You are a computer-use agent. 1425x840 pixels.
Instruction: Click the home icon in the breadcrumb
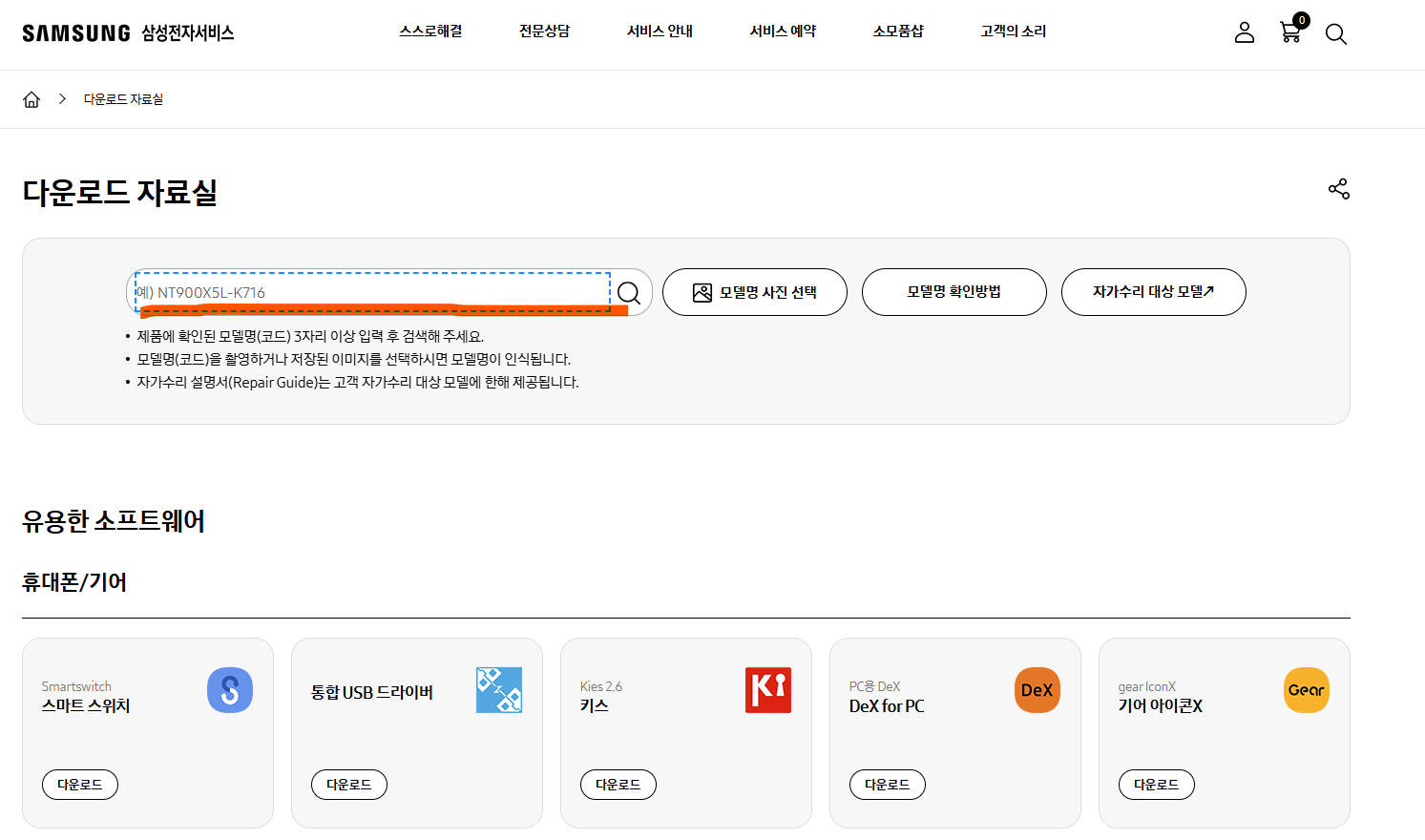pos(31,98)
